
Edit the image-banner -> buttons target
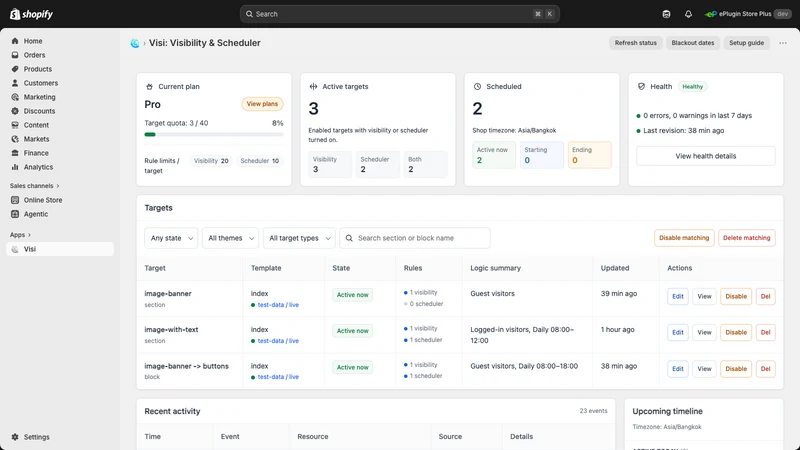678,369
